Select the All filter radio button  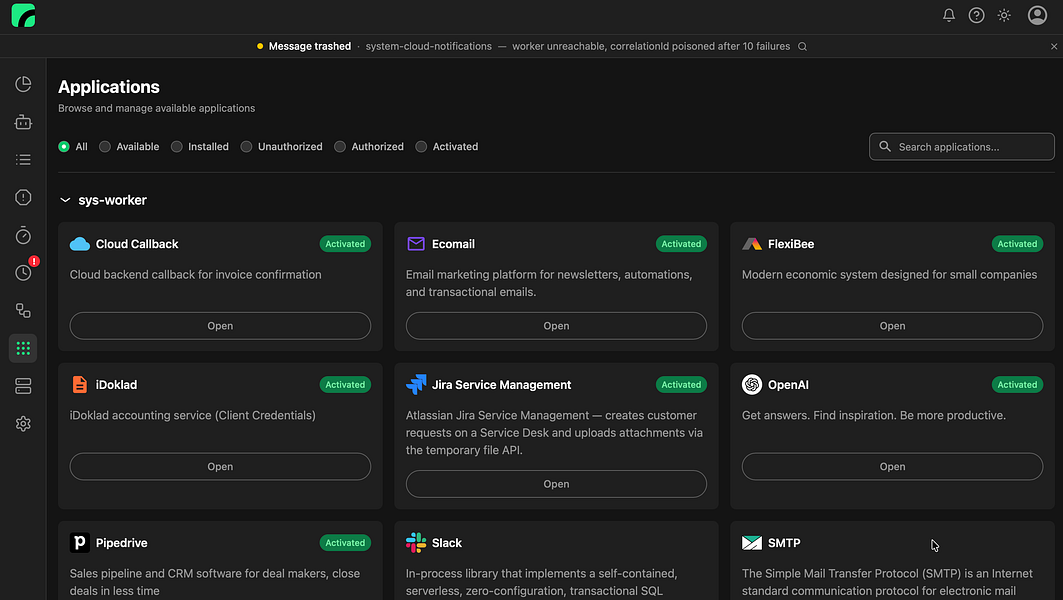click(x=64, y=146)
